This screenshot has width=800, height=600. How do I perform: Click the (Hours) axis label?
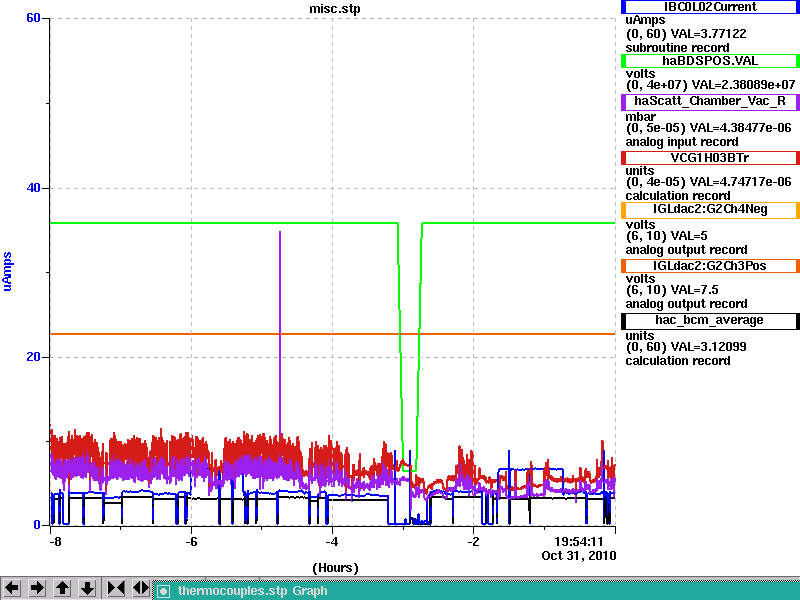click(335, 568)
